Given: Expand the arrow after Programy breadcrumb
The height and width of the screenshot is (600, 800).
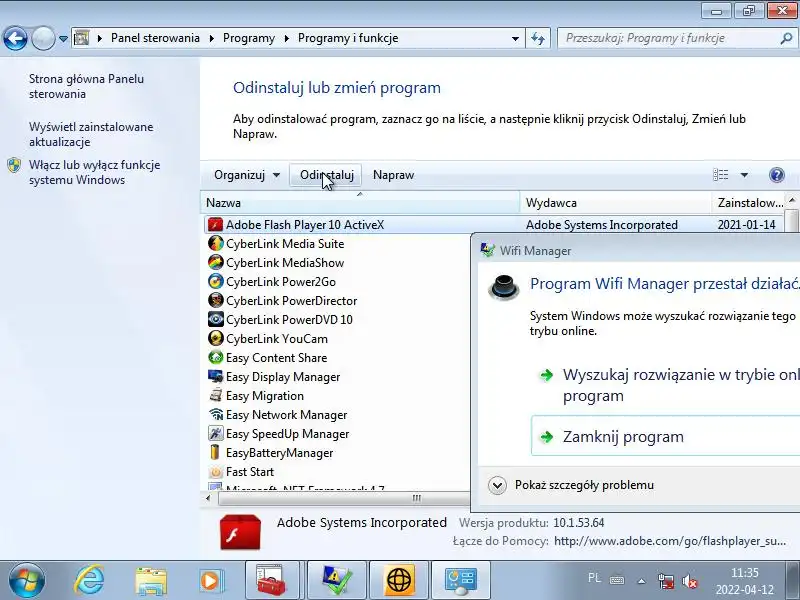Looking at the screenshot, I should click(x=286, y=38).
